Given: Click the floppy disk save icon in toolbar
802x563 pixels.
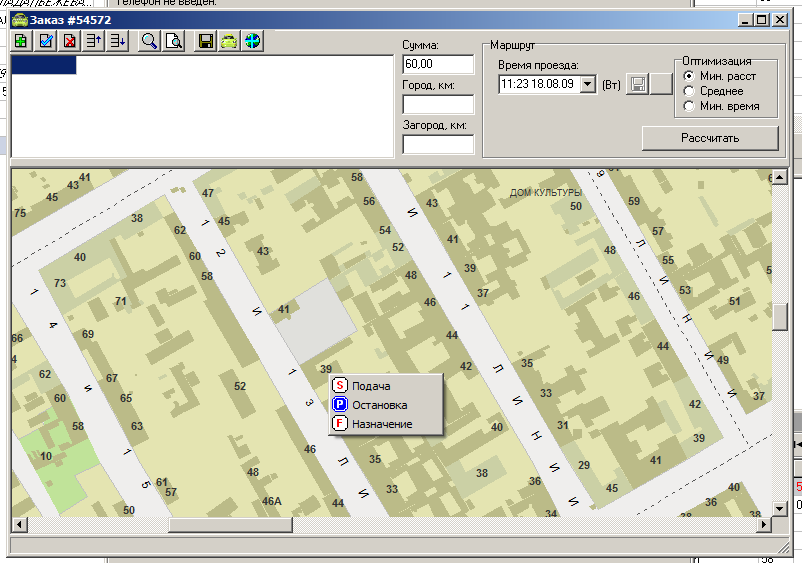Looking at the screenshot, I should click(x=205, y=41).
